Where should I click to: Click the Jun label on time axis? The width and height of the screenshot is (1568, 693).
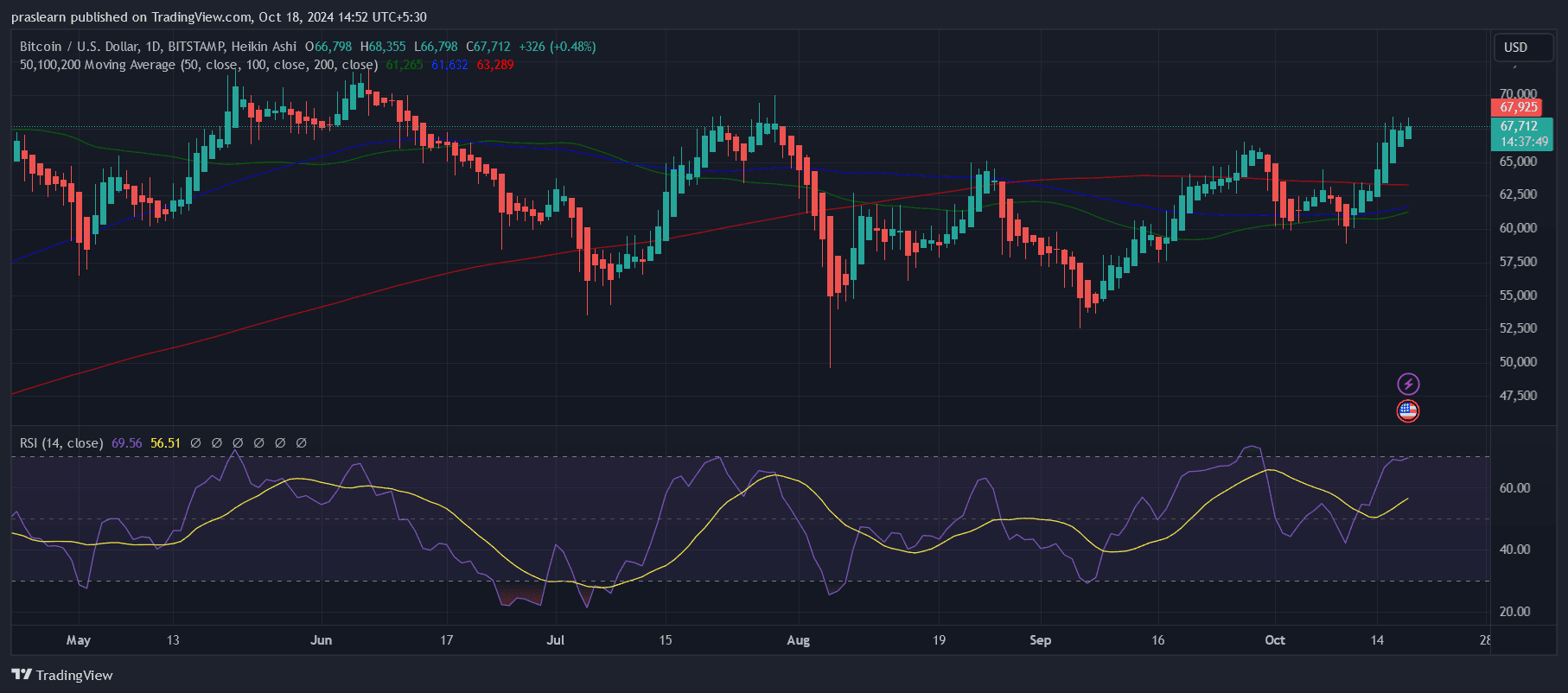(321, 640)
